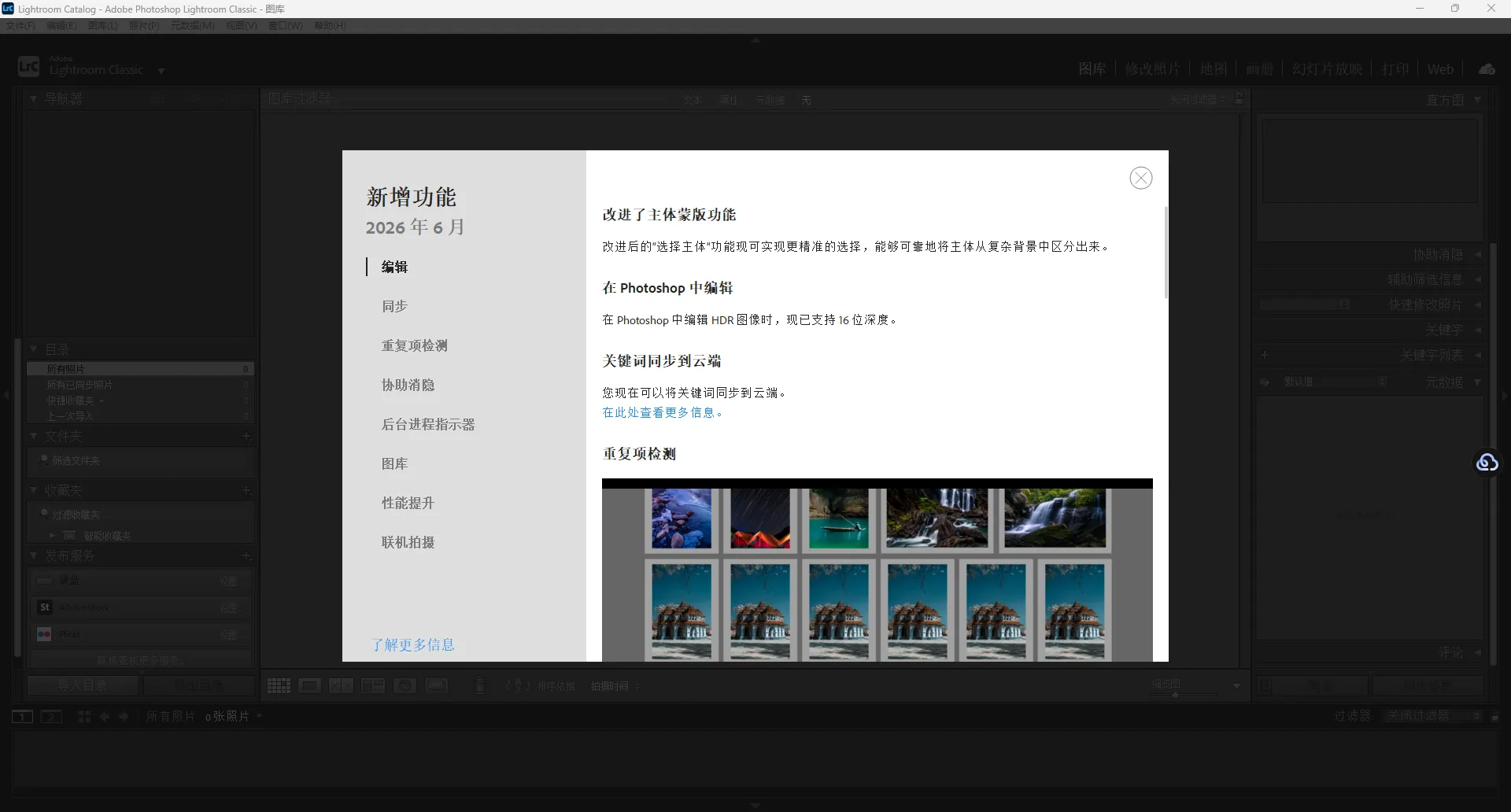Screen dimensions: 1511x812
Task: Add keyword with 关键字列表 plus icon
Action: [1265, 355]
